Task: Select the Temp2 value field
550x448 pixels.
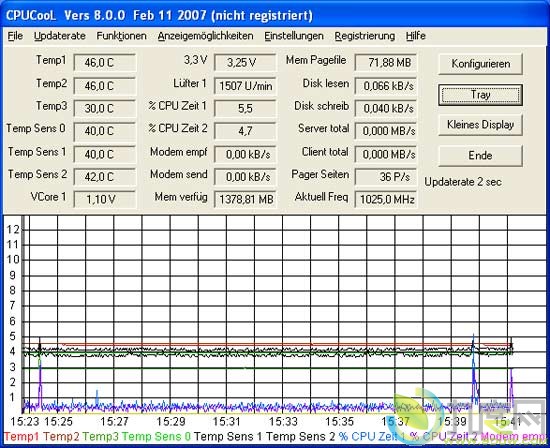Action: point(105,86)
